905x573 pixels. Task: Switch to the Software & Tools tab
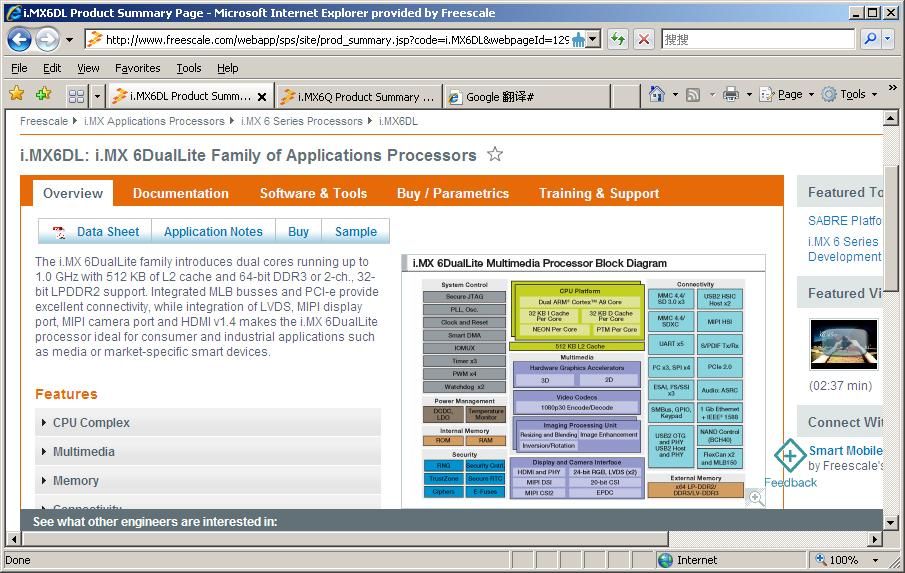[313, 193]
